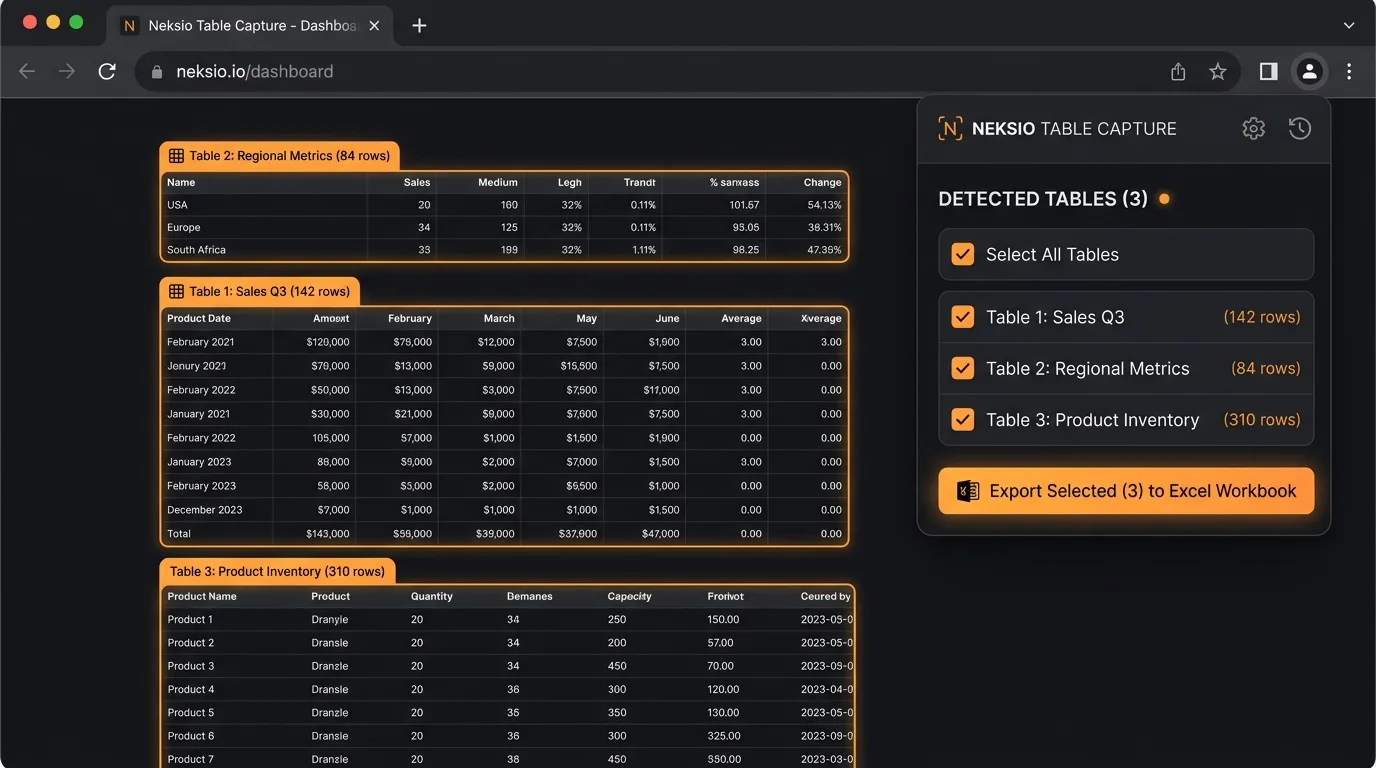Image resolution: width=1376 pixels, height=768 pixels.
Task: Open the tab search dropdown chevron
Action: 1349,26
